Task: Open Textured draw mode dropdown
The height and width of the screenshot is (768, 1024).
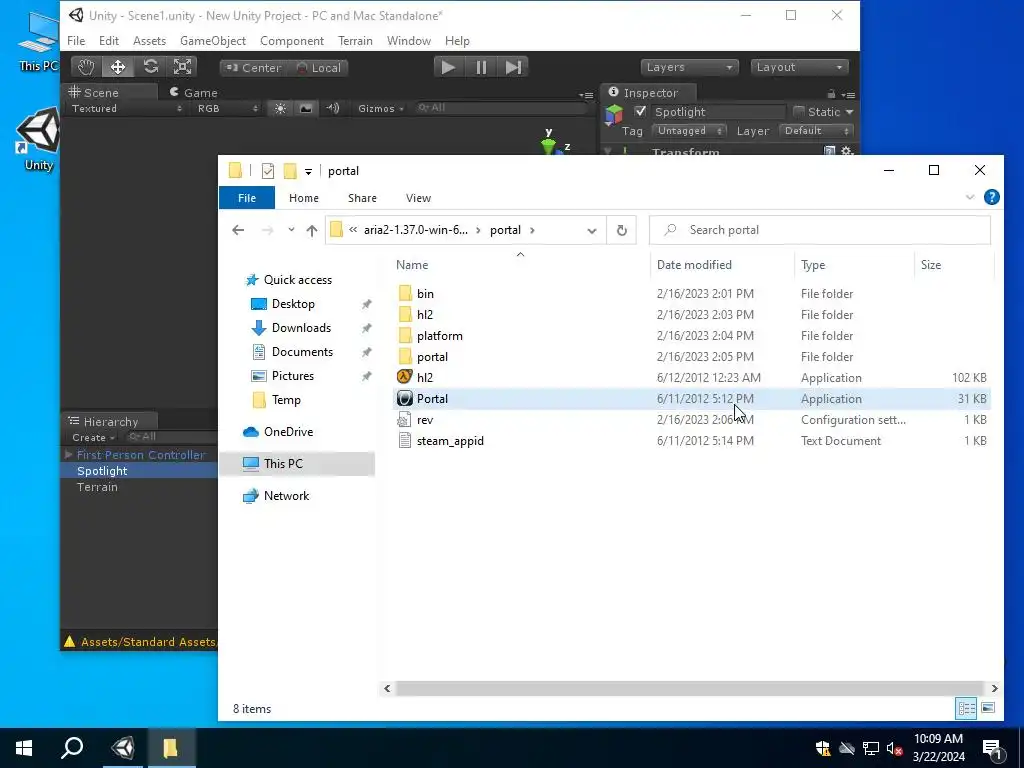Action: pos(127,108)
